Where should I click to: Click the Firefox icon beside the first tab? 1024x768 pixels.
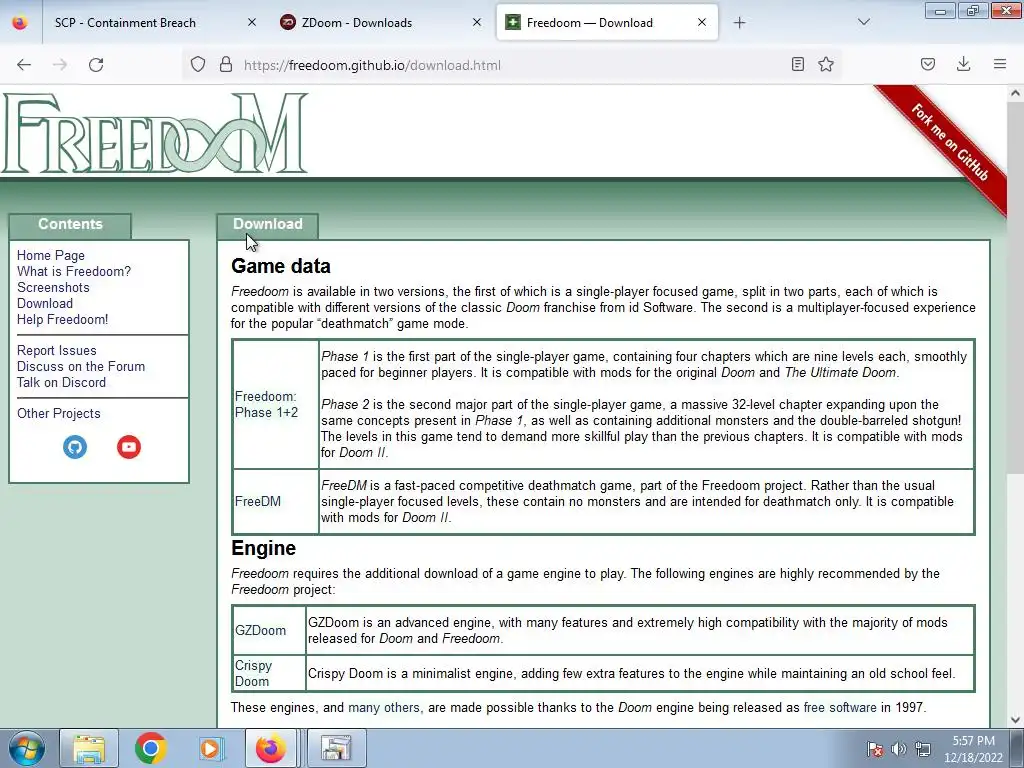click(20, 23)
